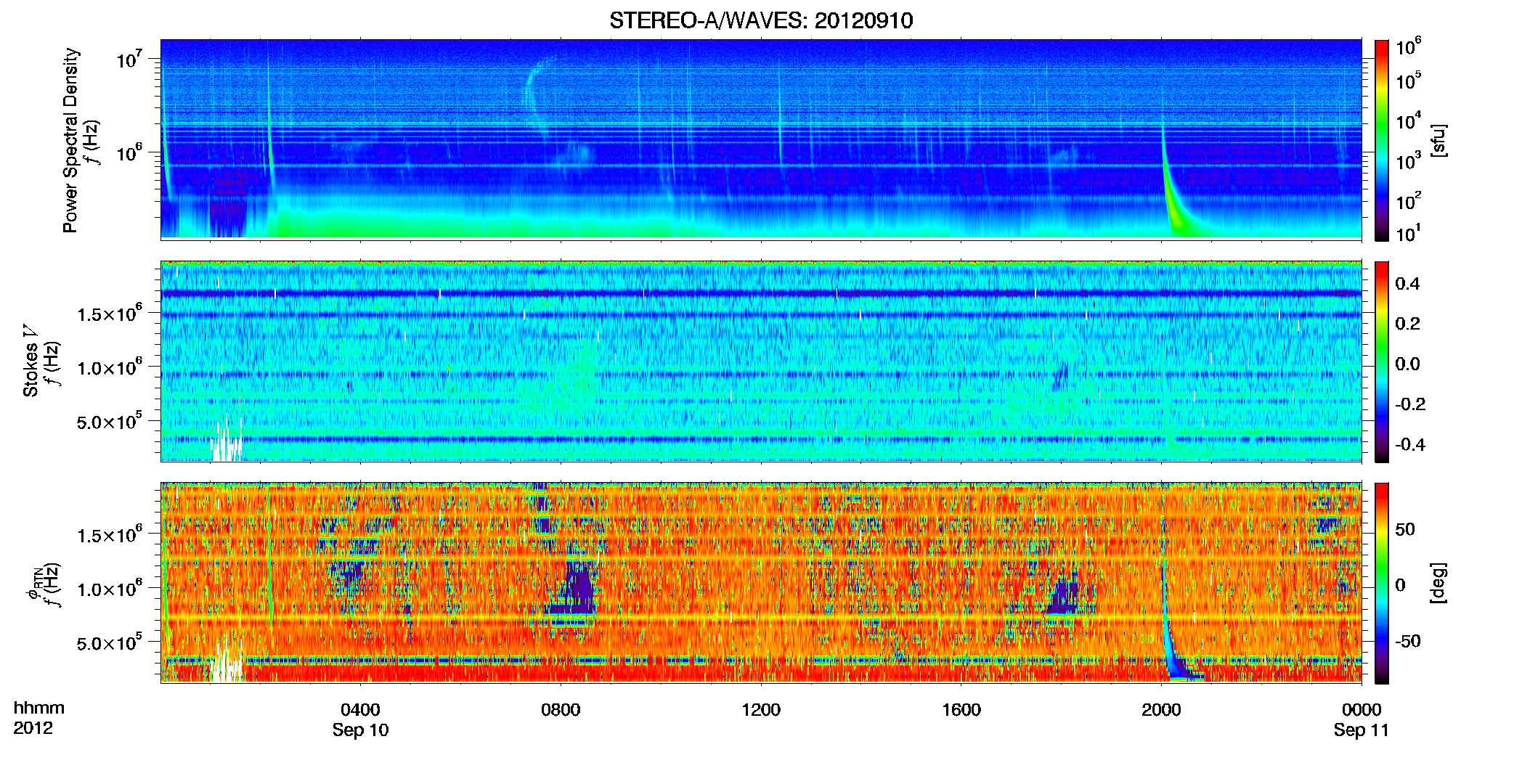1522x784 pixels.
Task: Click the plot title STEREO-A/WAVES: 20120910
Action: click(x=761, y=20)
